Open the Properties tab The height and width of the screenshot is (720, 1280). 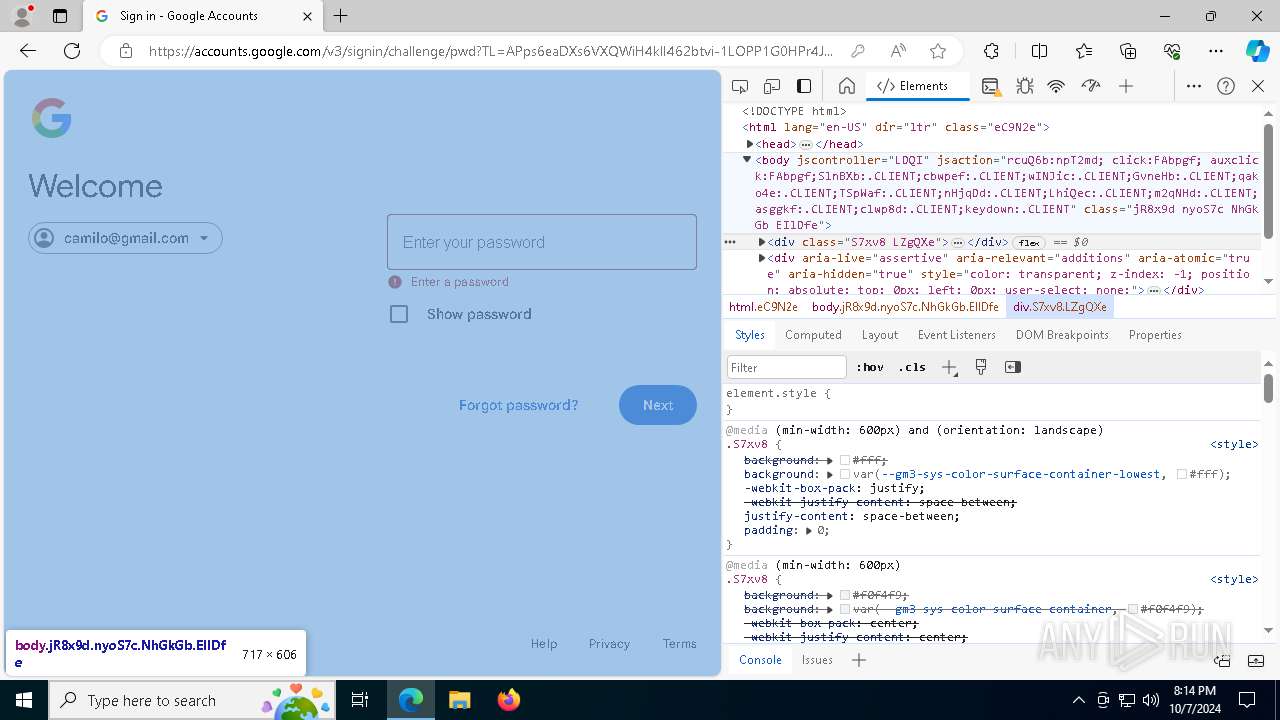pos(1155,335)
